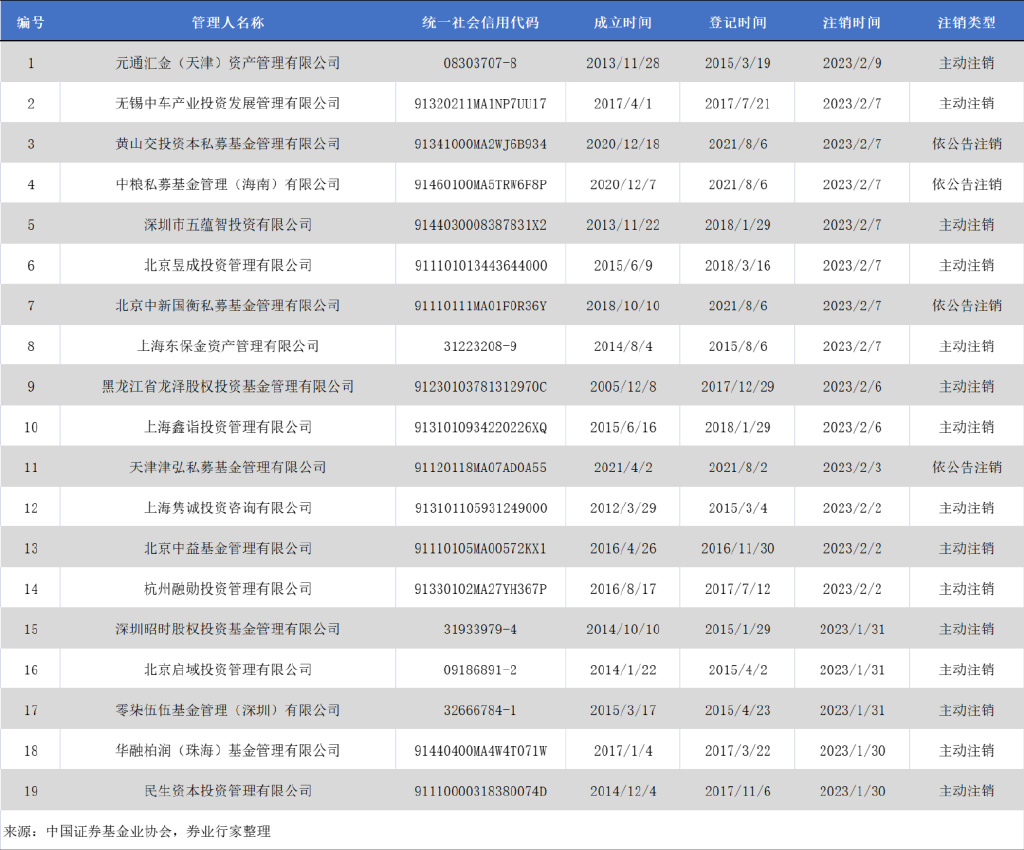Viewport: 1024px width, 850px height.
Task: Select 天津津弘私募基金管理有限公司 cell
Action: [227, 467]
